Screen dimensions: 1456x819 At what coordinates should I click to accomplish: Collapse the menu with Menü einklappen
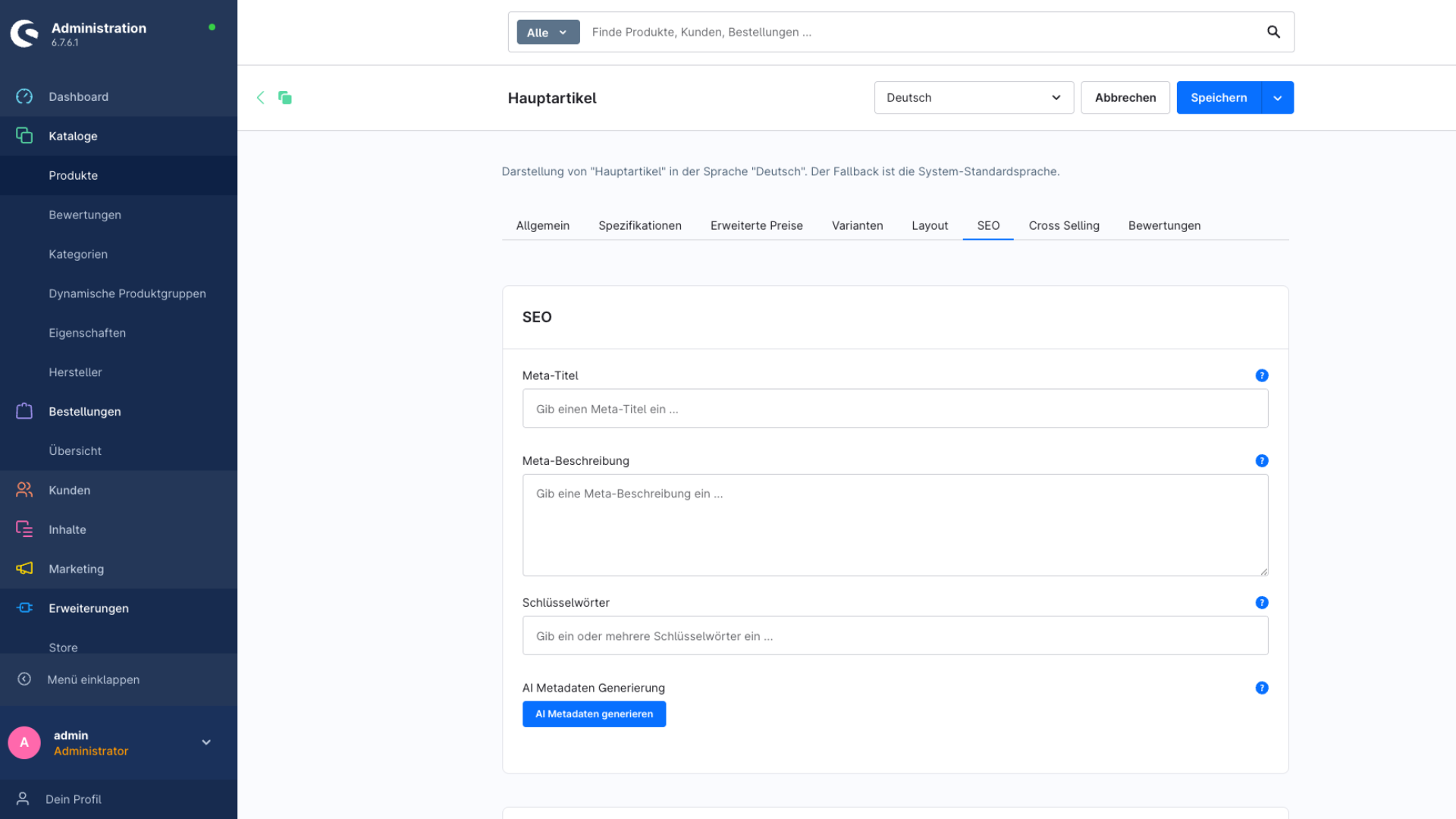(93, 679)
